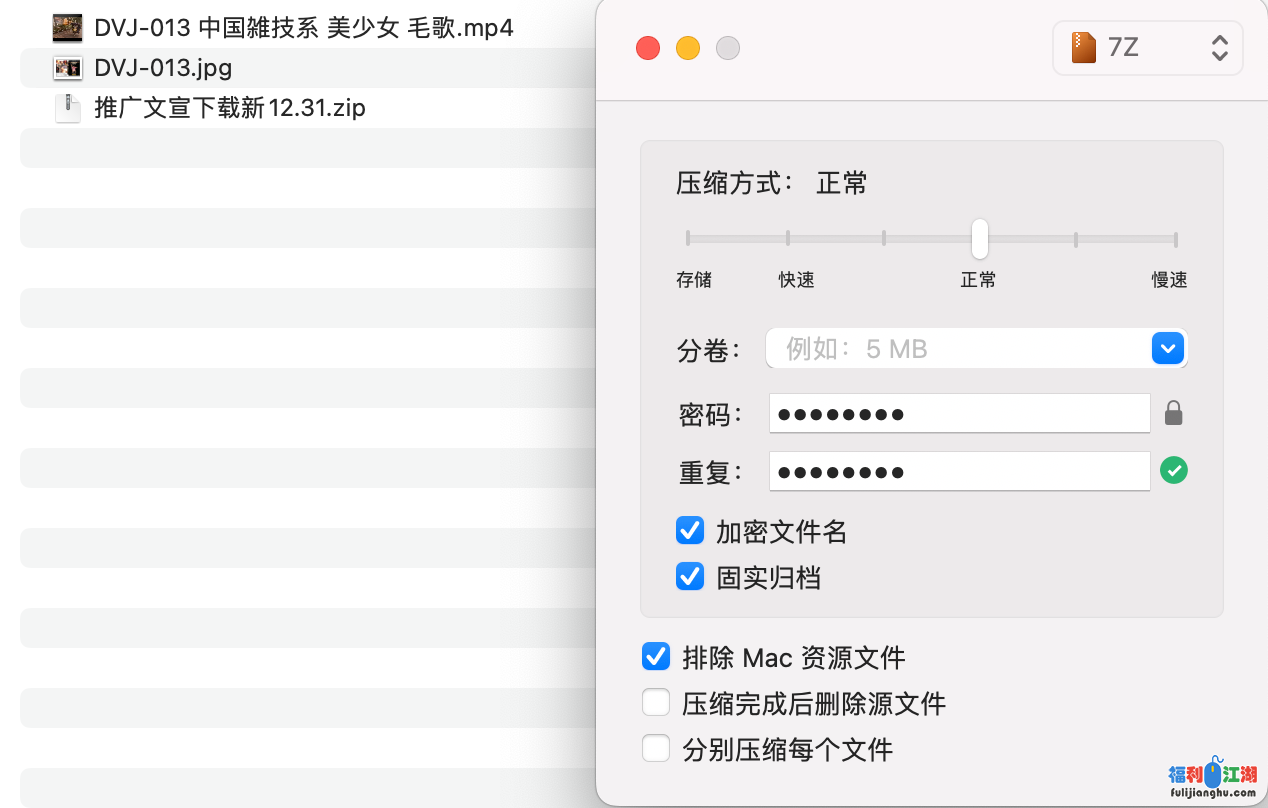Toggle 排除 Mac 资源文件 checkbox

(x=656, y=656)
